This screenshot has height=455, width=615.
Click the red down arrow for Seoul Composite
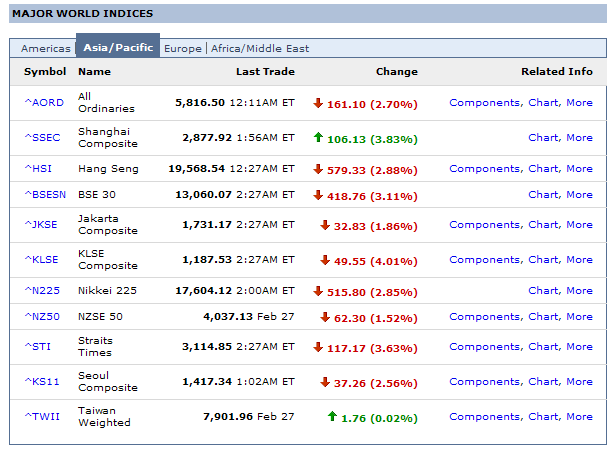click(x=325, y=382)
